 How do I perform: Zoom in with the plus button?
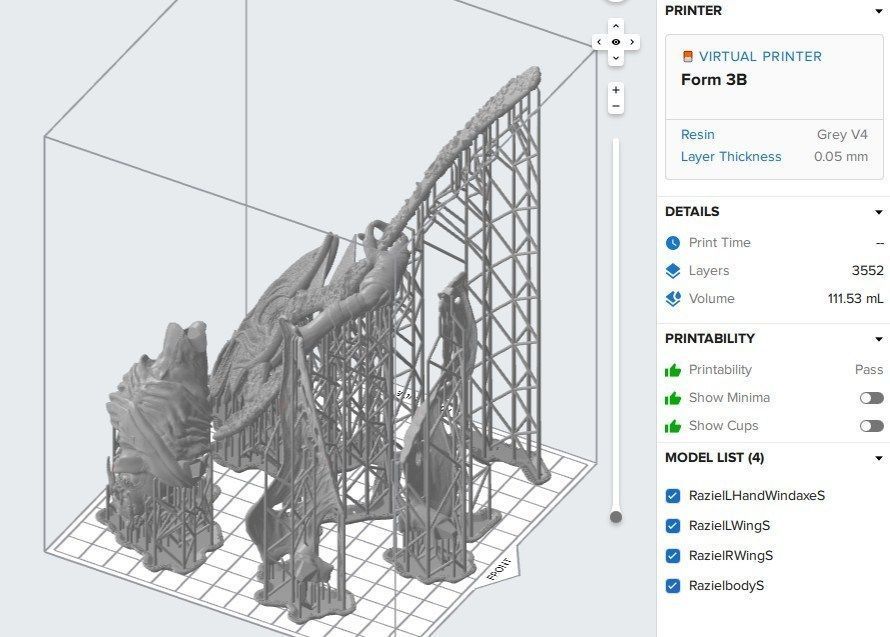[x=616, y=90]
